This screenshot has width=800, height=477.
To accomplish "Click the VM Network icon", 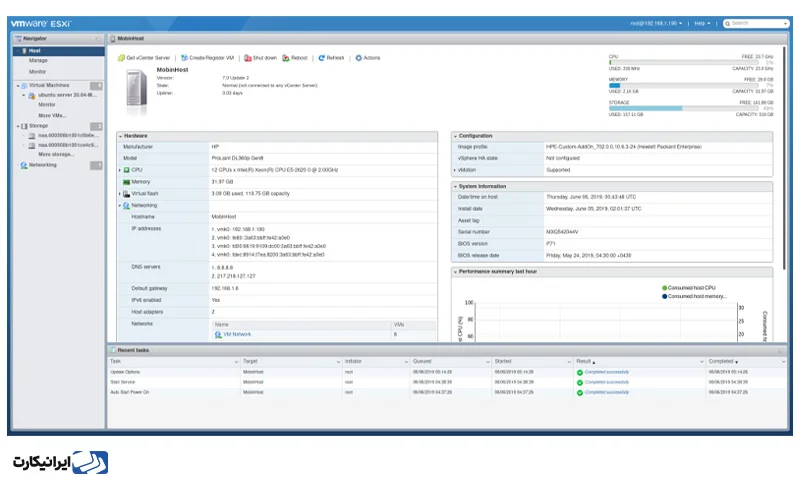I will coord(218,335).
